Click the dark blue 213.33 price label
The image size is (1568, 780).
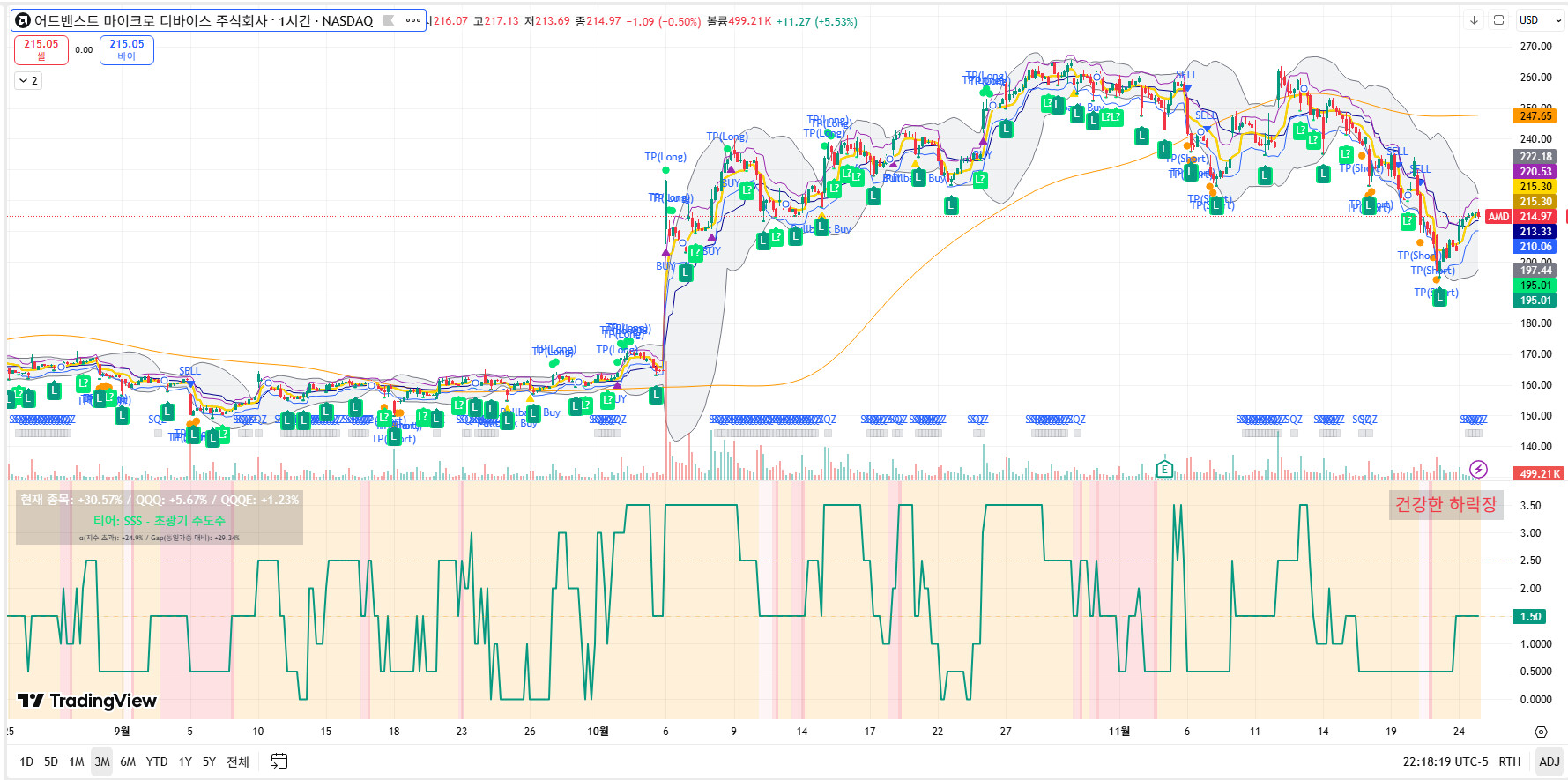pyautogui.click(x=1535, y=232)
